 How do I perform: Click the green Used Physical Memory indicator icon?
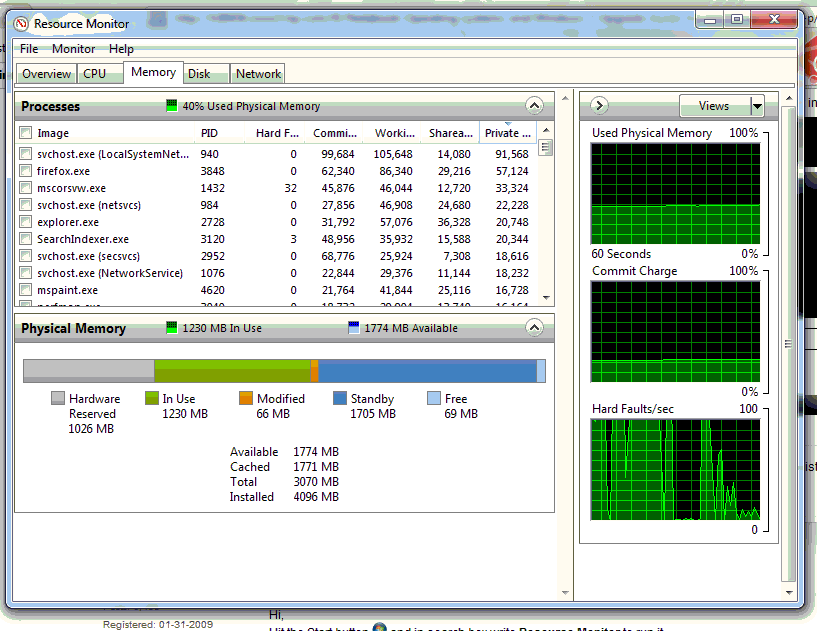(x=172, y=106)
